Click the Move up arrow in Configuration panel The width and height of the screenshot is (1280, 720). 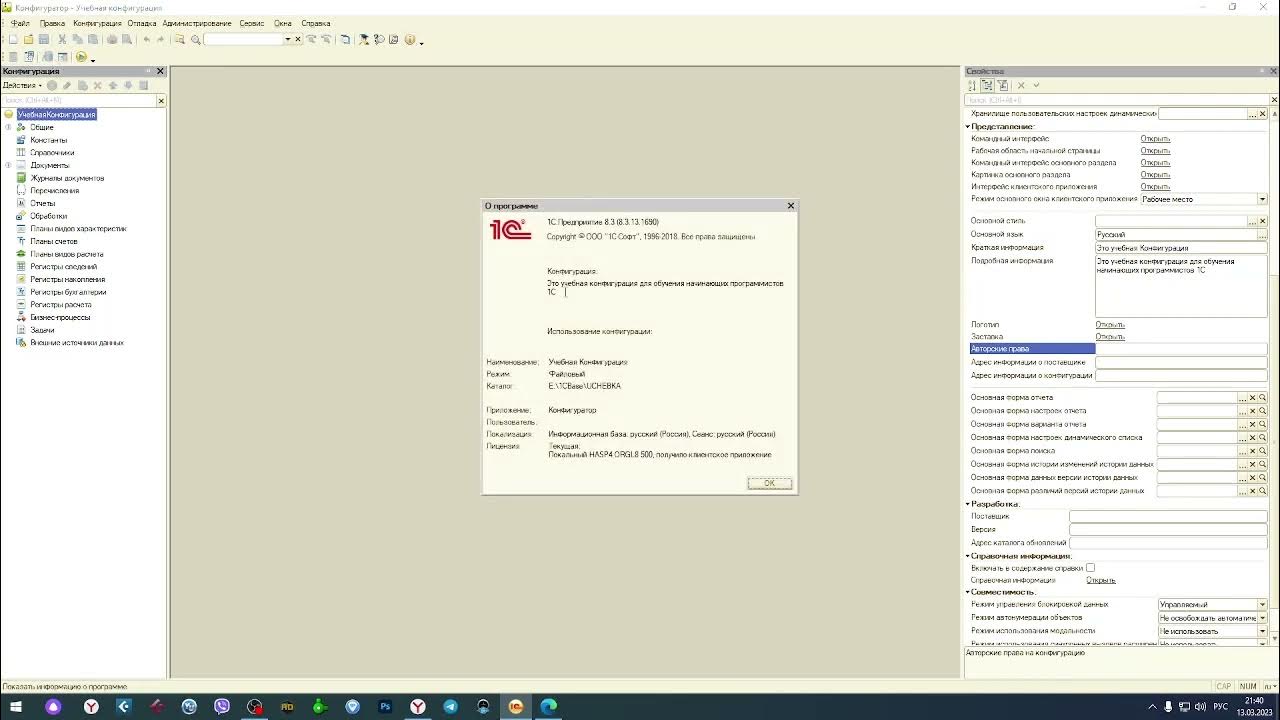pos(113,85)
